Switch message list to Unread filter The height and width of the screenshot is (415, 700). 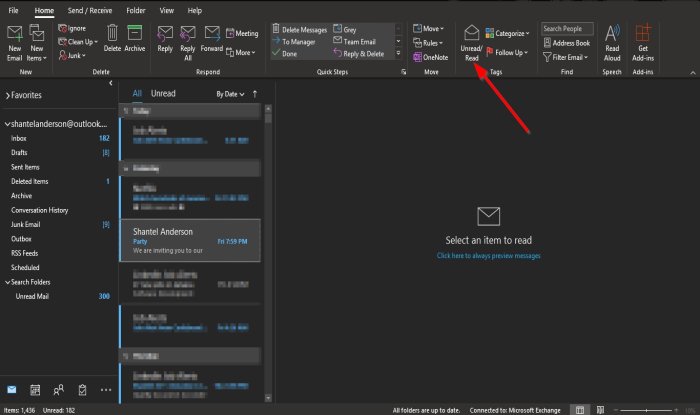coord(163,93)
